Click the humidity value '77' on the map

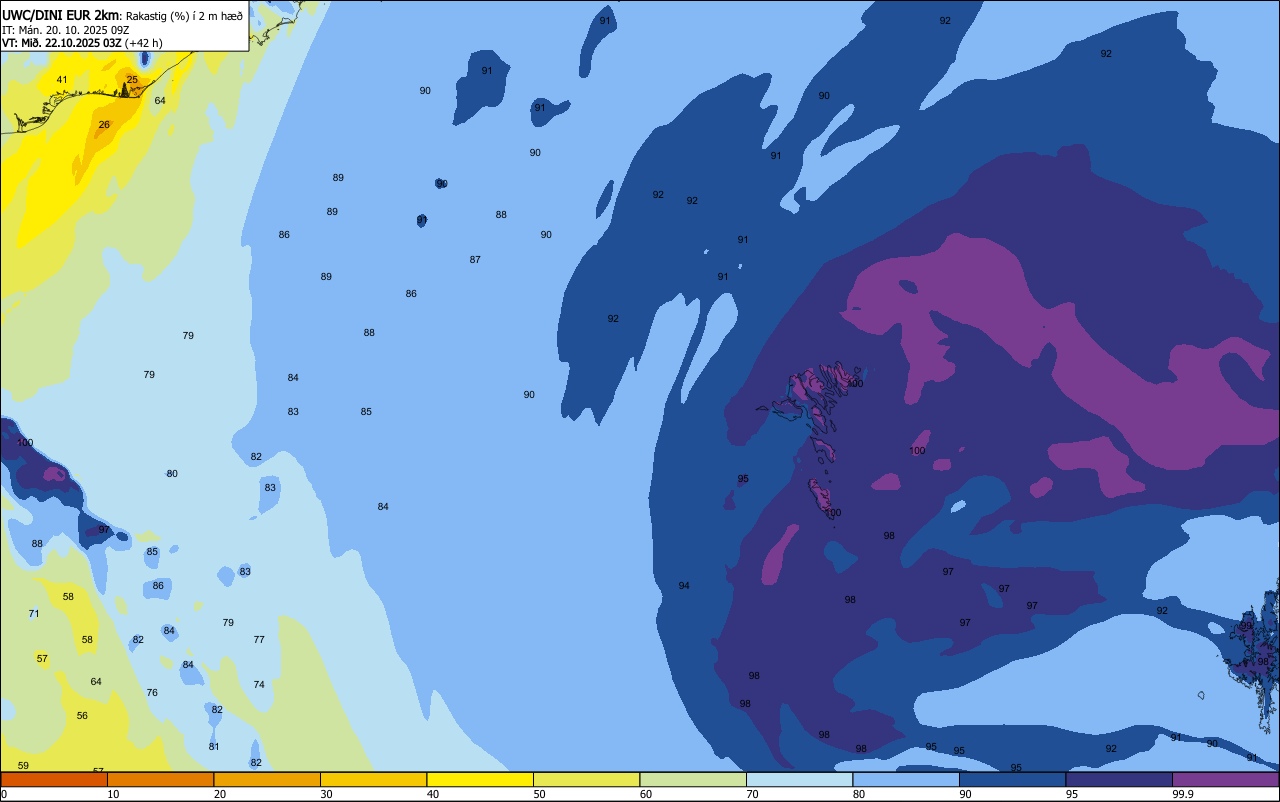259,640
